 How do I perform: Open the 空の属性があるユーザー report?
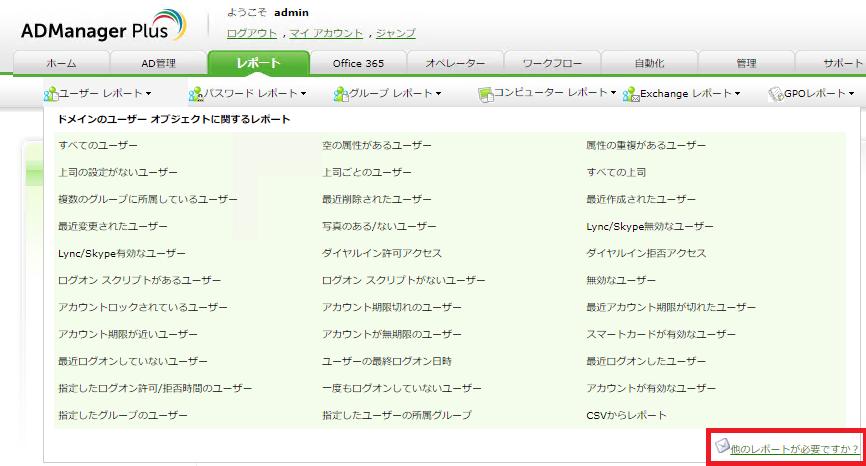tap(377, 145)
